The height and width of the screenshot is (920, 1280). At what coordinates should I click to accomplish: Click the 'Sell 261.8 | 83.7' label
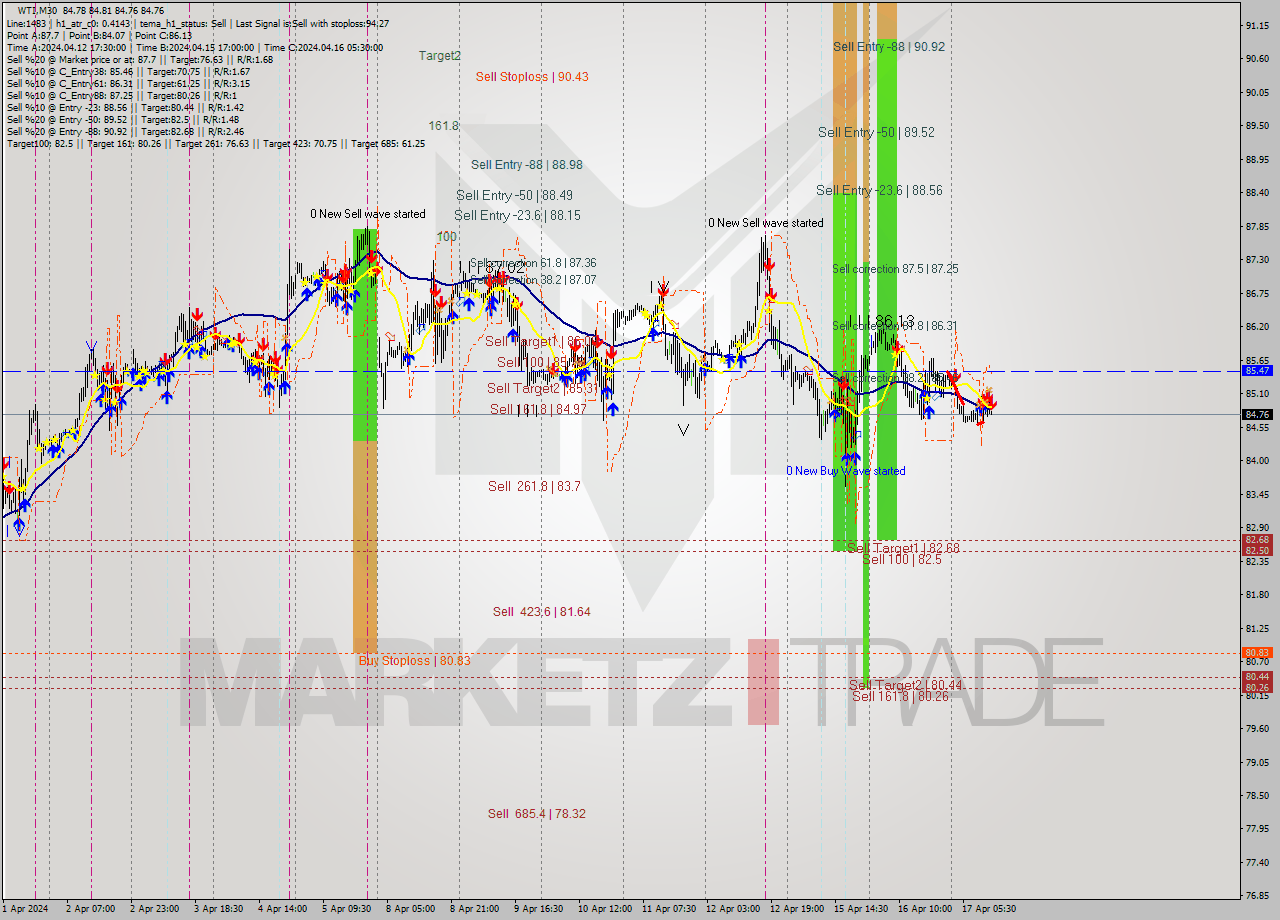pos(534,486)
